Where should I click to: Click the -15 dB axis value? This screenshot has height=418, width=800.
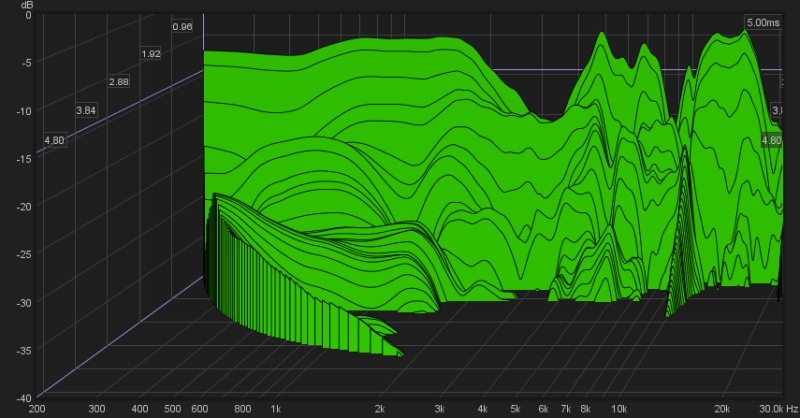click(24, 159)
